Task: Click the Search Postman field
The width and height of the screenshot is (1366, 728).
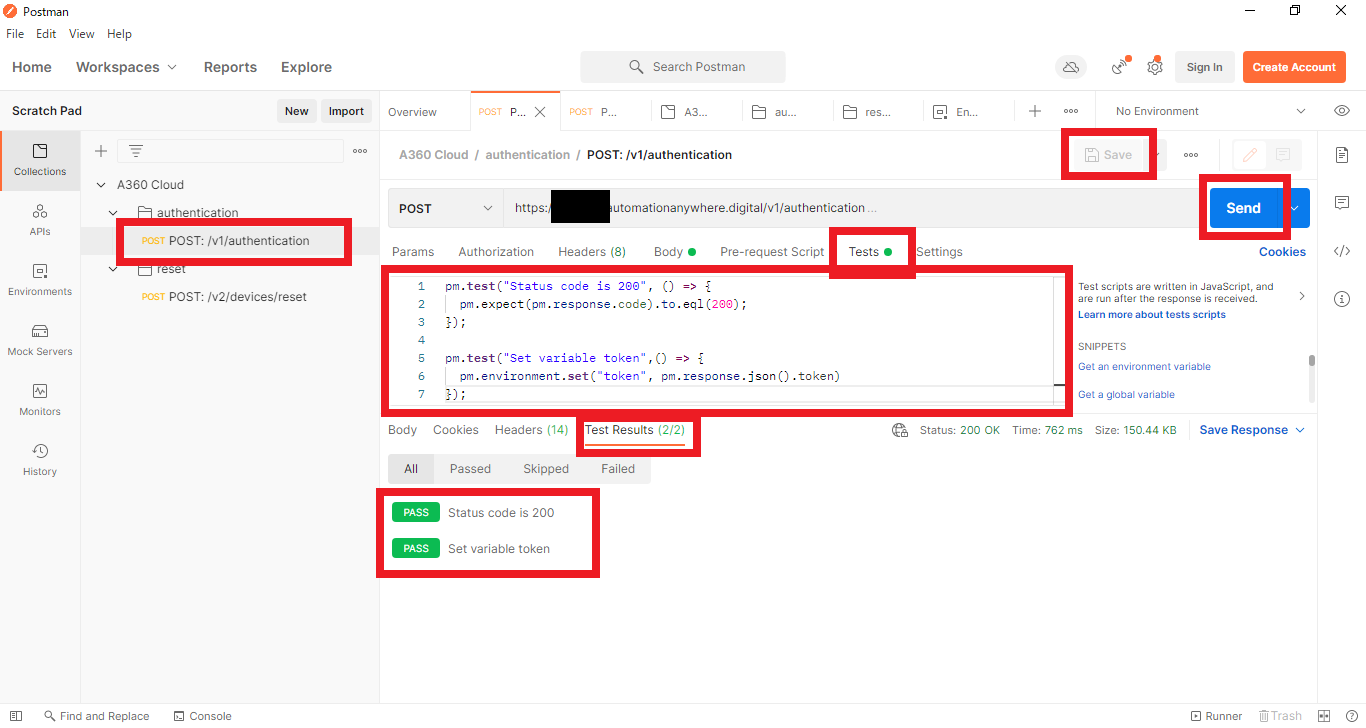Action: [683, 67]
